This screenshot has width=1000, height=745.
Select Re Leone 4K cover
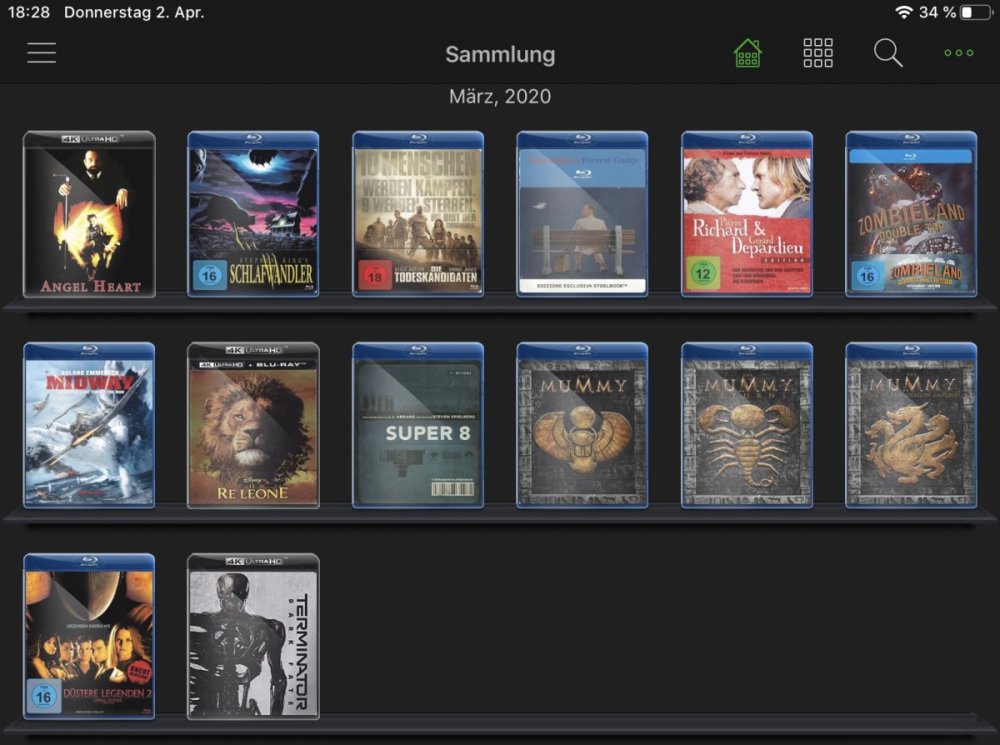253,425
